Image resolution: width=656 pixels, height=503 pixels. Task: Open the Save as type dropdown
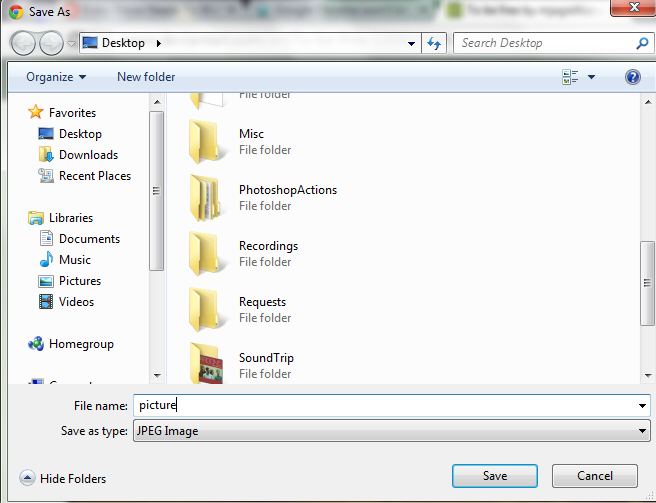(x=392, y=431)
